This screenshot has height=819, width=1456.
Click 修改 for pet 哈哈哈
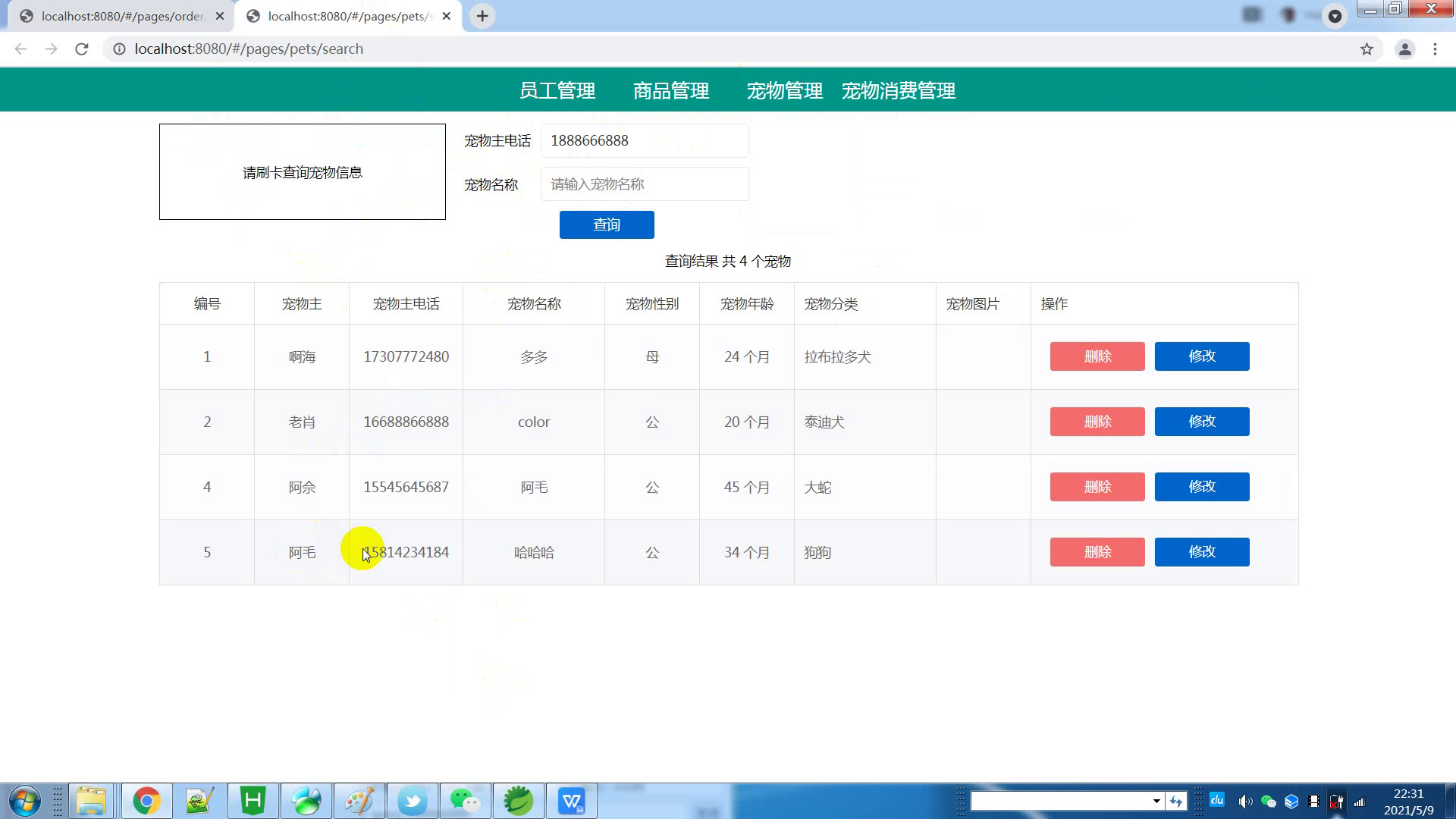point(1202,552)
